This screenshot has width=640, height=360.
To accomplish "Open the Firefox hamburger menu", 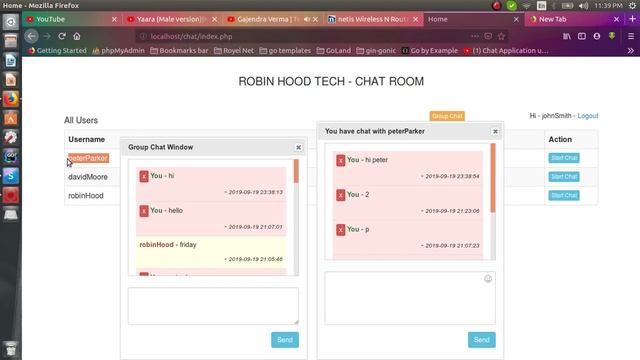I will [631, 36].
